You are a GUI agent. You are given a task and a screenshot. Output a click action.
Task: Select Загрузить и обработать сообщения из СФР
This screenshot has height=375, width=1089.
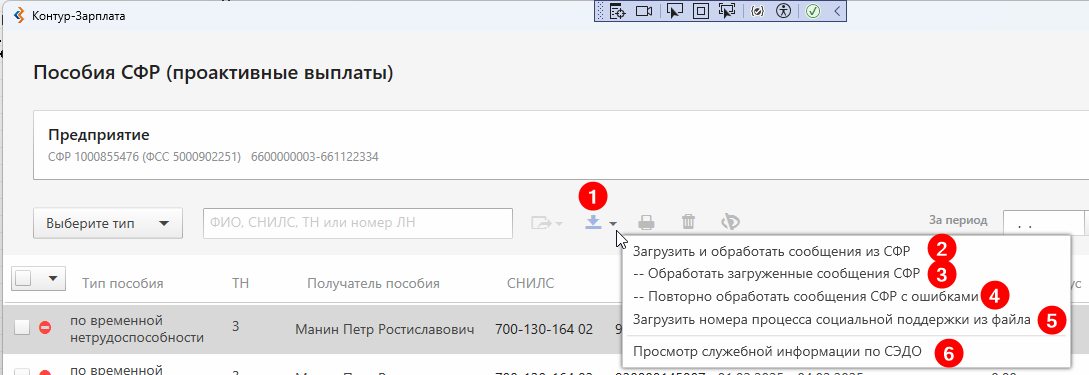(772, 250)
